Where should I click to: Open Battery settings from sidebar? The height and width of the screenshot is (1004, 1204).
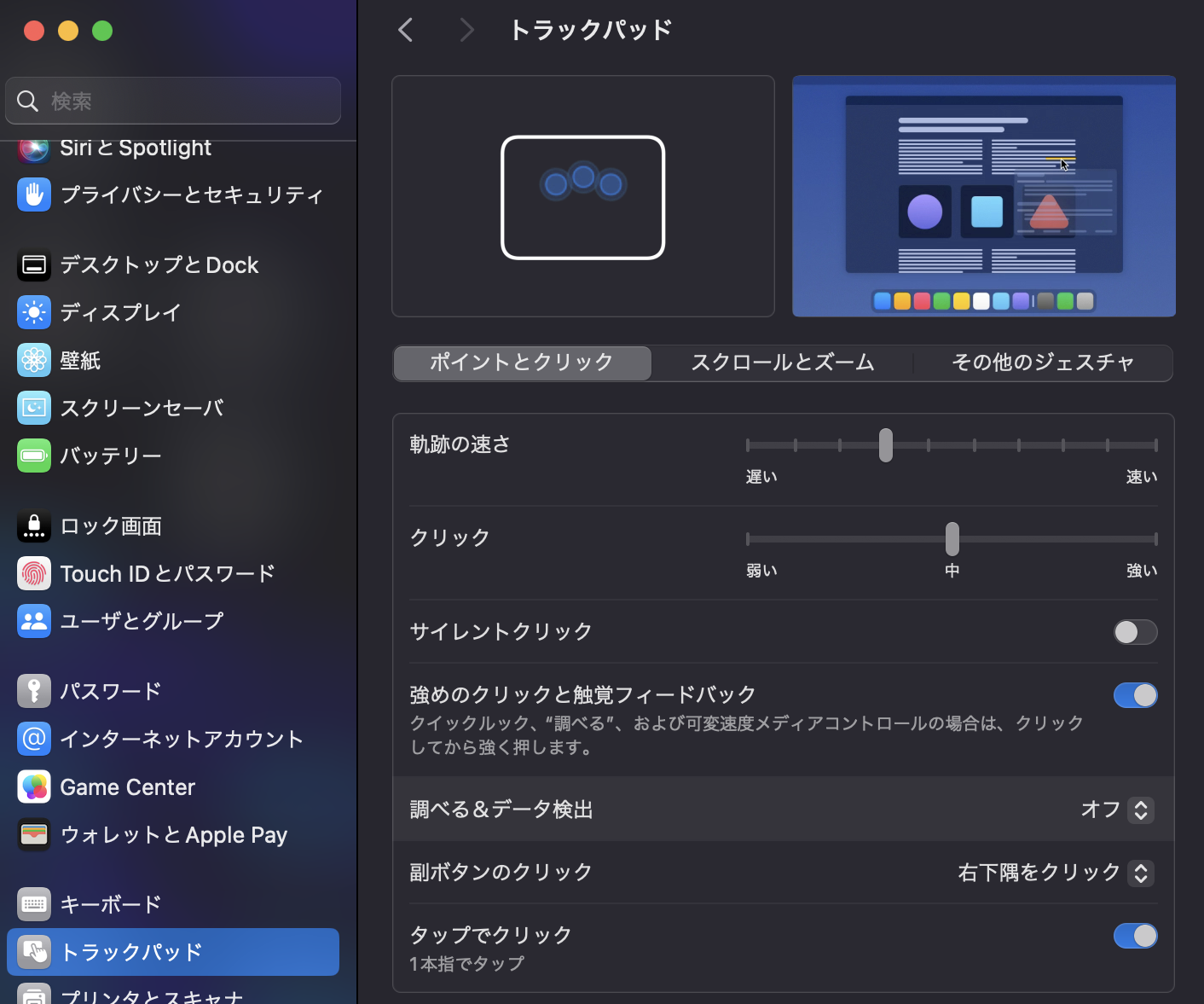tap(111, 456)
